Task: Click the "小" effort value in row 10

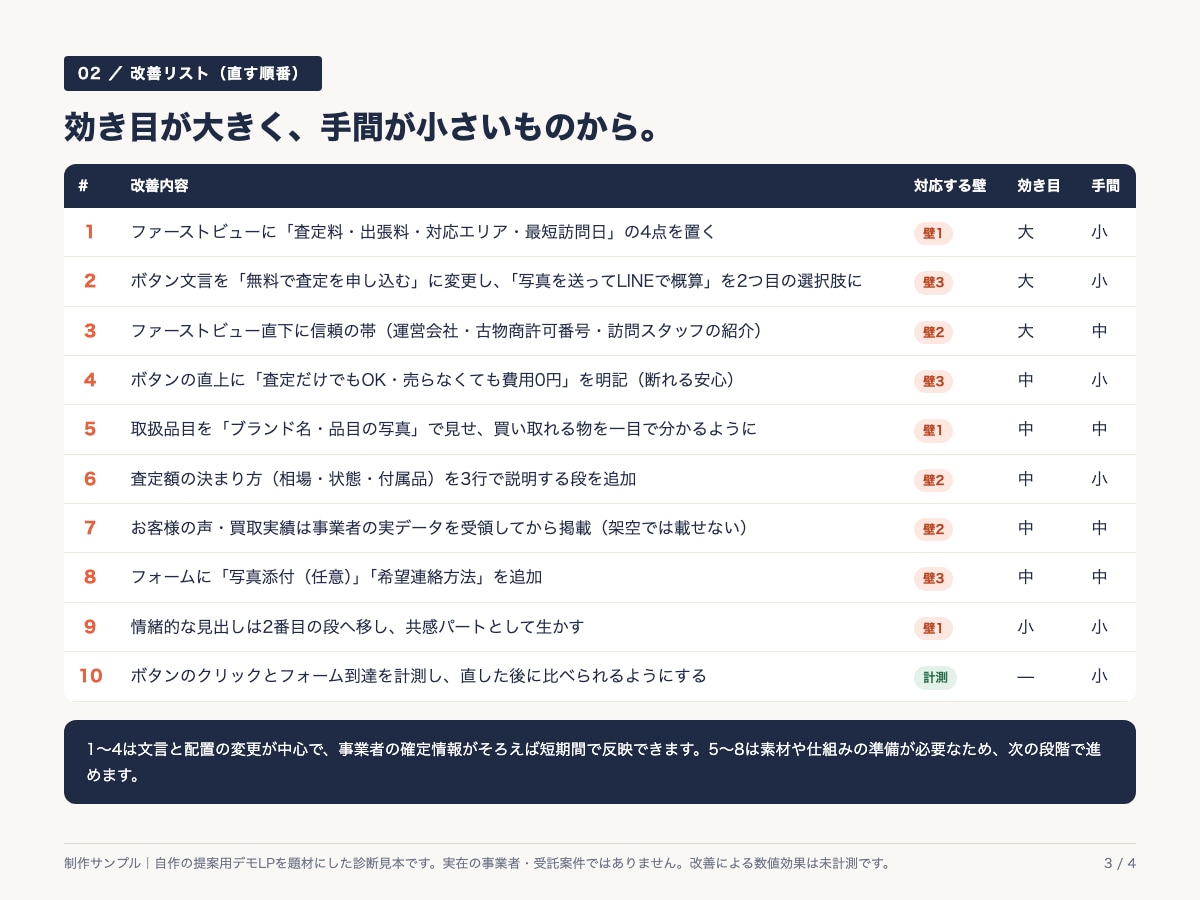Action: [x=1099, y=676]
